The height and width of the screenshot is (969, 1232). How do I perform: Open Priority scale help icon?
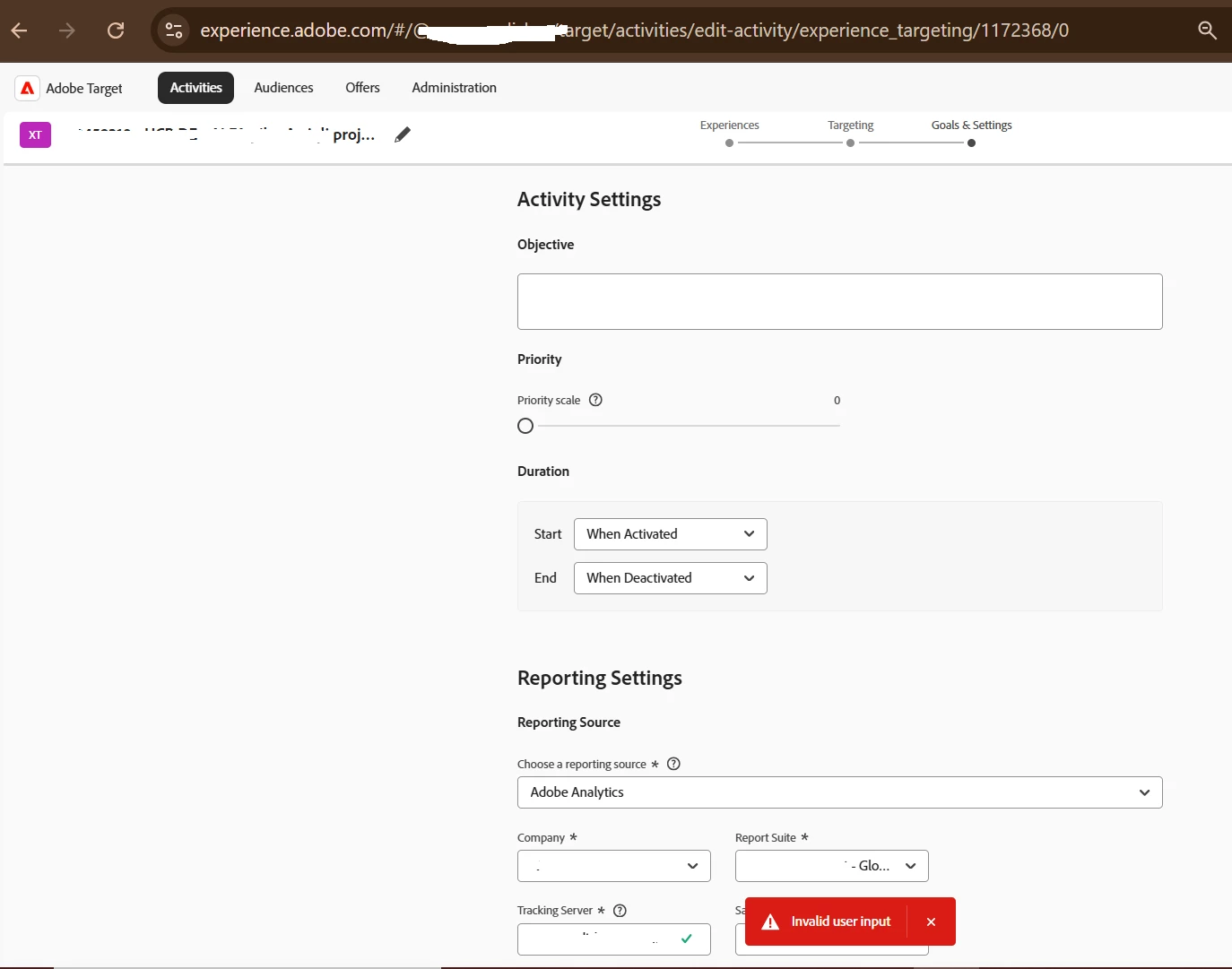tap(595, 400)
